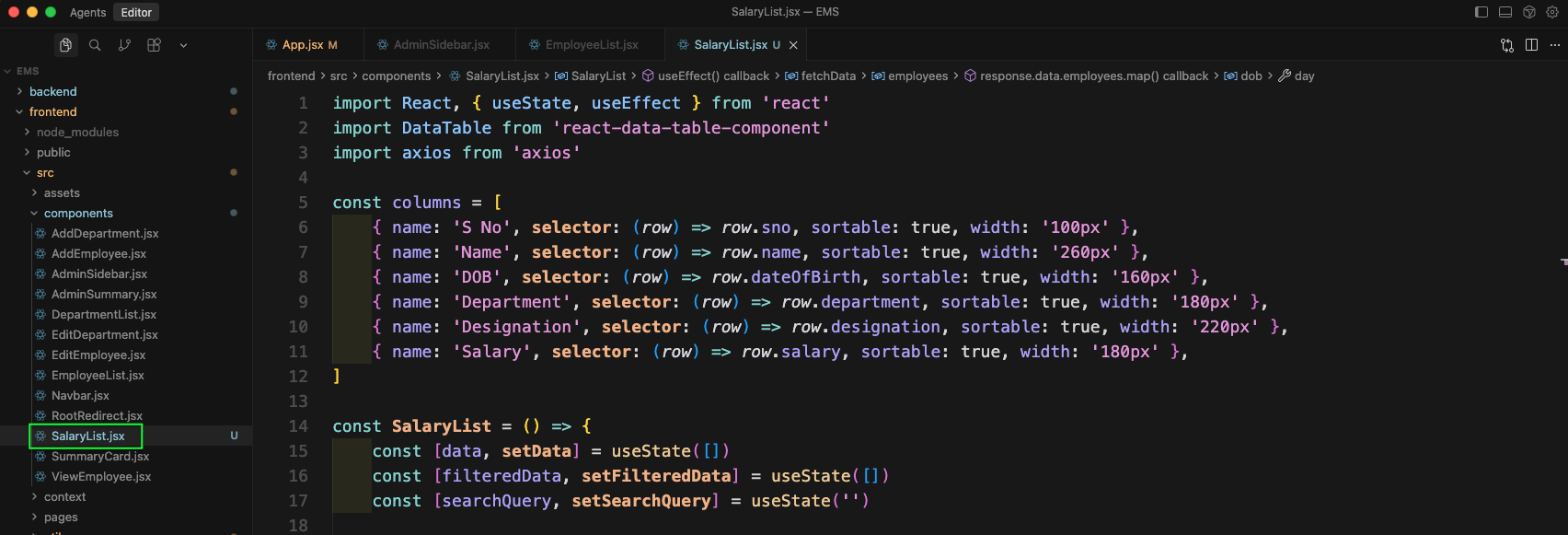Open EditEmployee.jsx in the file tree
Screen dimensions: 1568x535
[x=98, y=355]
